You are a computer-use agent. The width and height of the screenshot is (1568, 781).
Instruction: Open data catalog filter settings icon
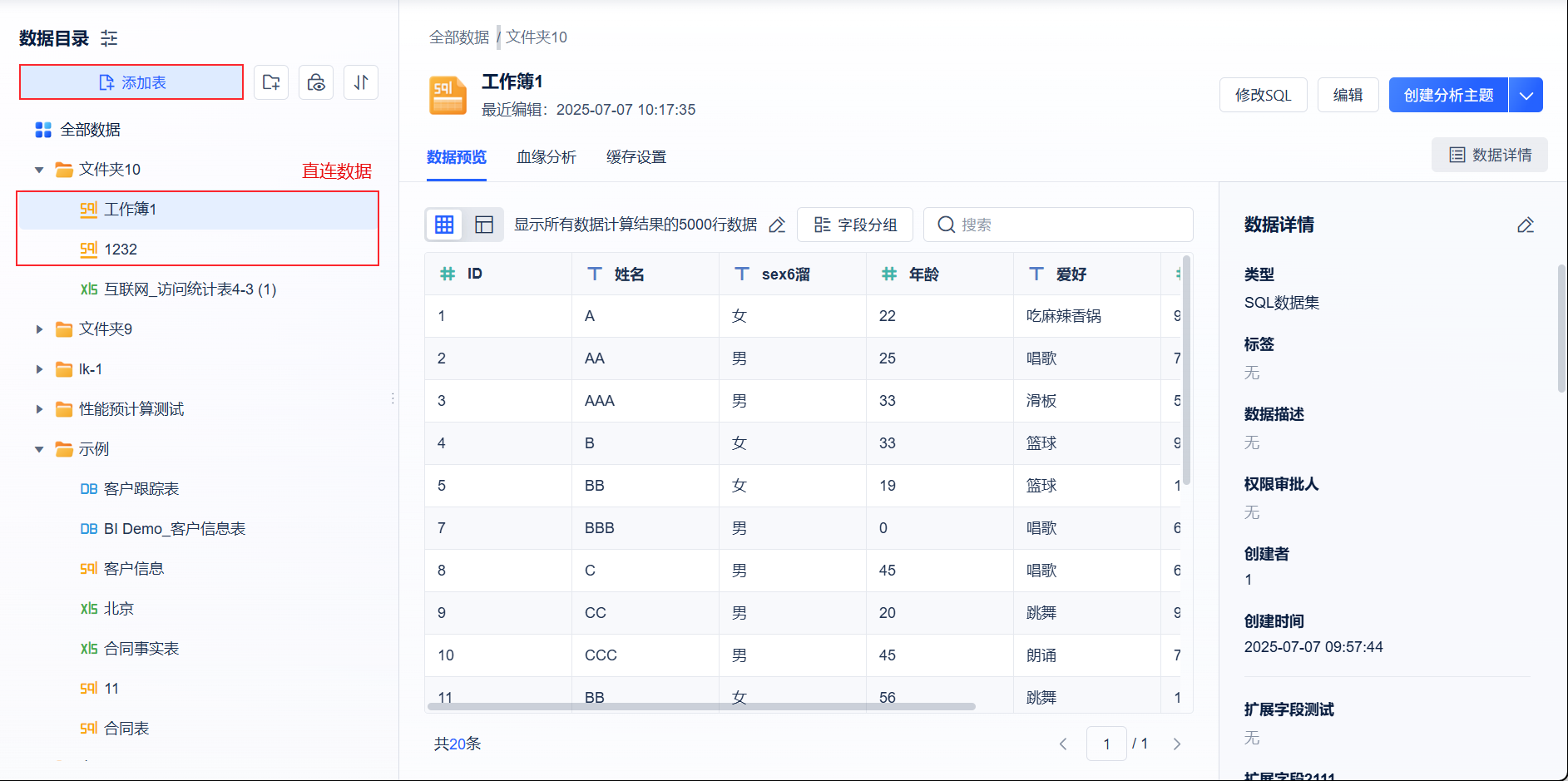pos(109,38)
